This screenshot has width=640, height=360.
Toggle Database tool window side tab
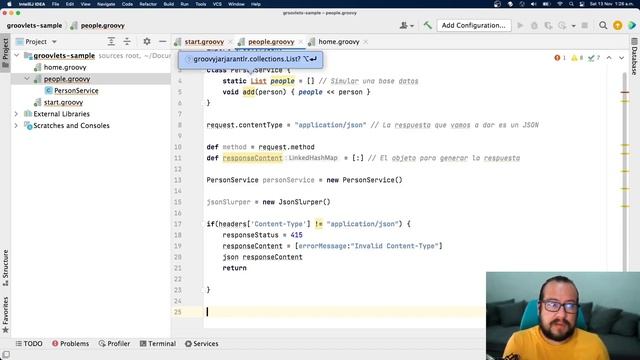[634, 56]
